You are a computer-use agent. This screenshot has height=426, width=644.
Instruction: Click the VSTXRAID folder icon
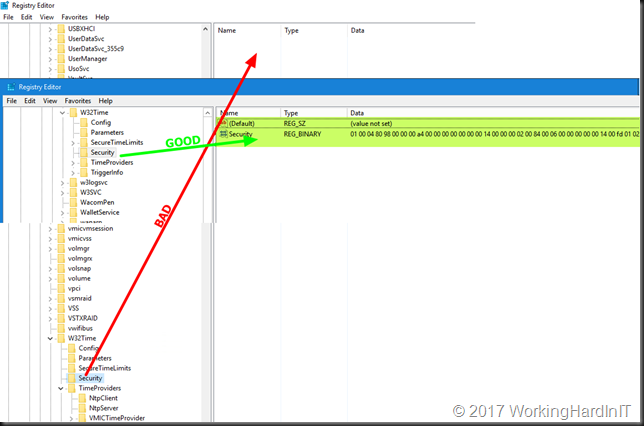tap(61, 318)
